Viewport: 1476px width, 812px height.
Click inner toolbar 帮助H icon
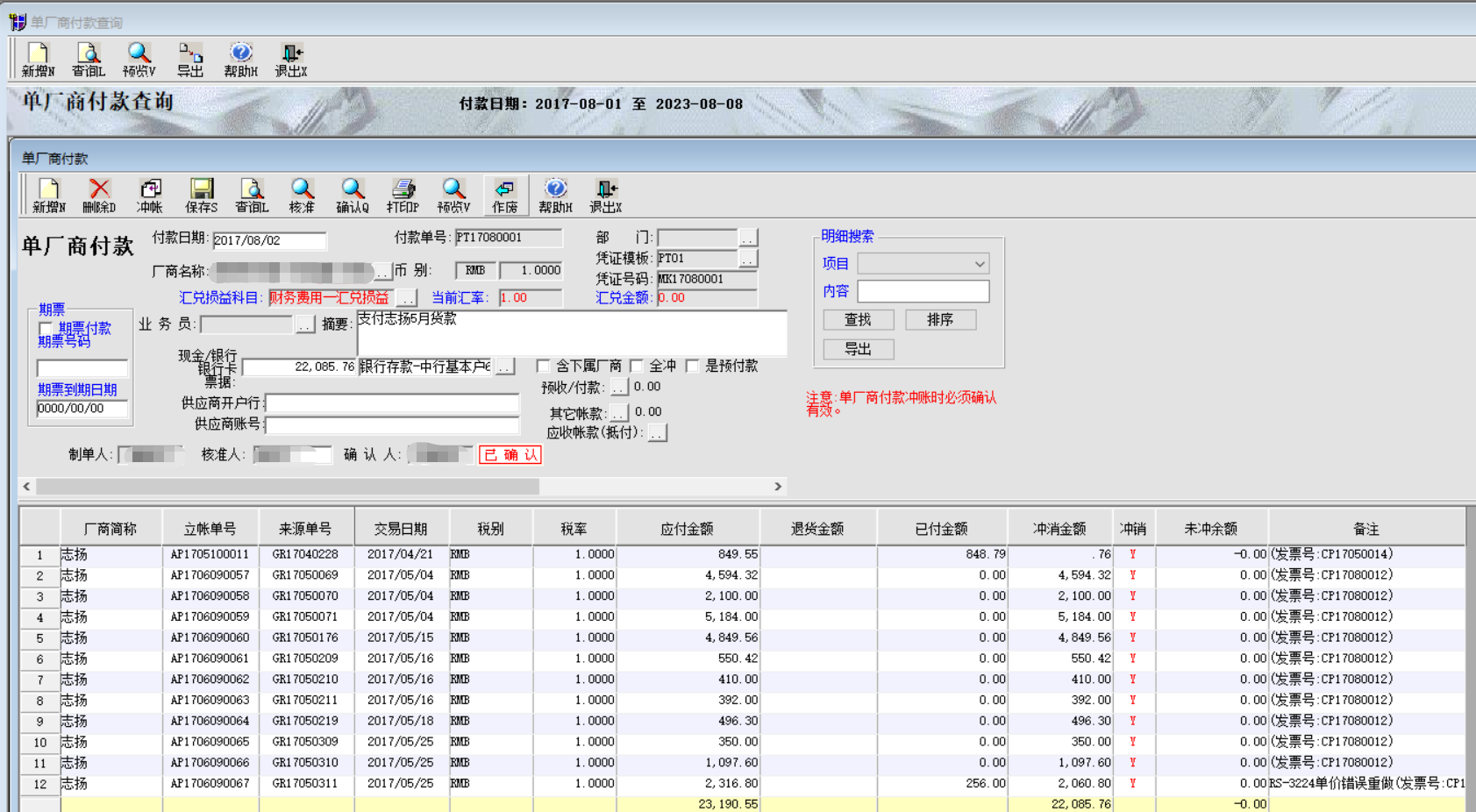coord(555,196)
